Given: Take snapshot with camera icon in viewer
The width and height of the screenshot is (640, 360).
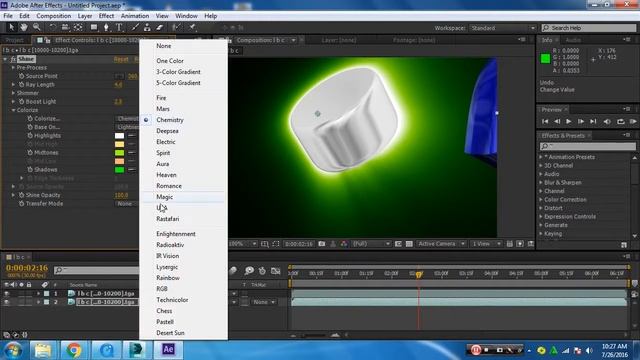Looking at the screenshot, I should (322, 244).
